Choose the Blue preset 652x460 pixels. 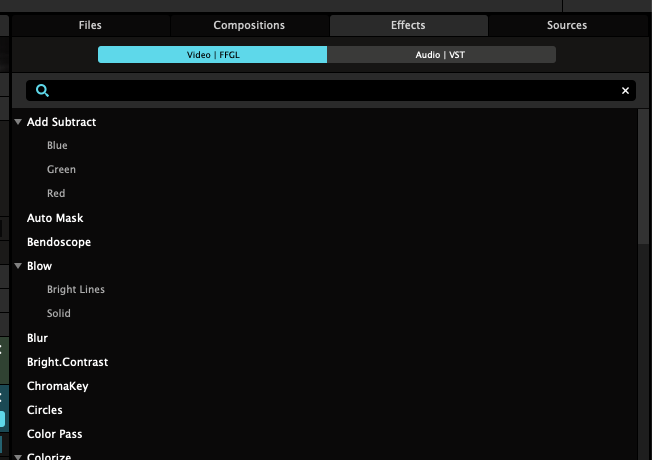click(x=57, y=146)
